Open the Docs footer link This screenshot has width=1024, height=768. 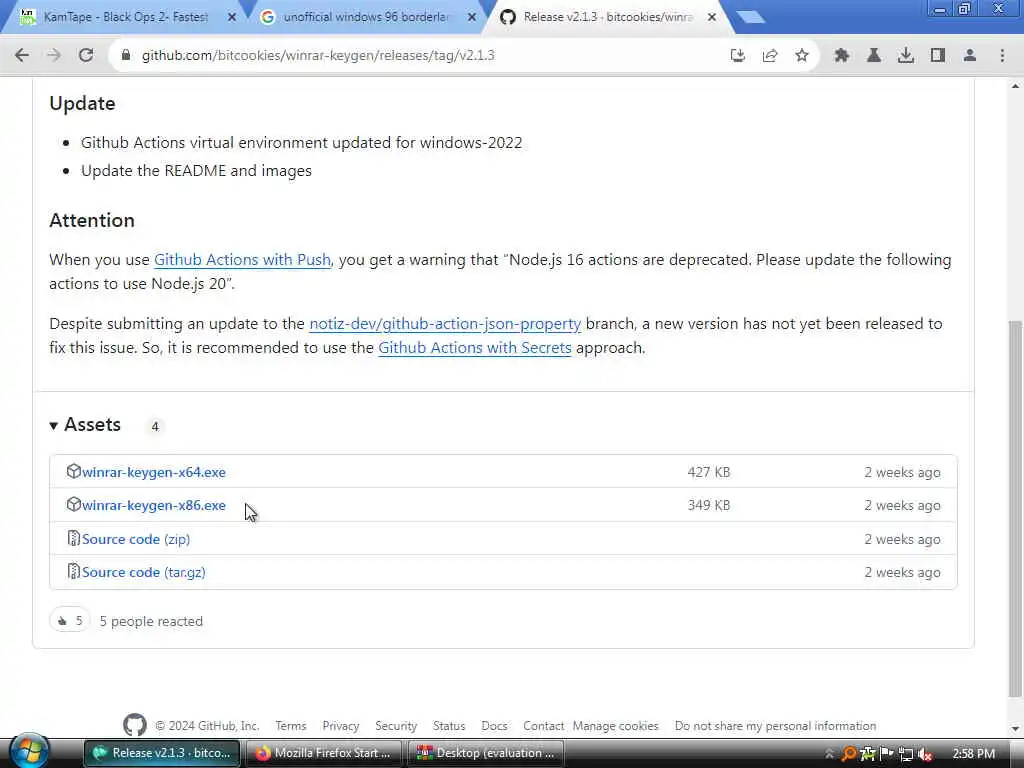[494, 726]
